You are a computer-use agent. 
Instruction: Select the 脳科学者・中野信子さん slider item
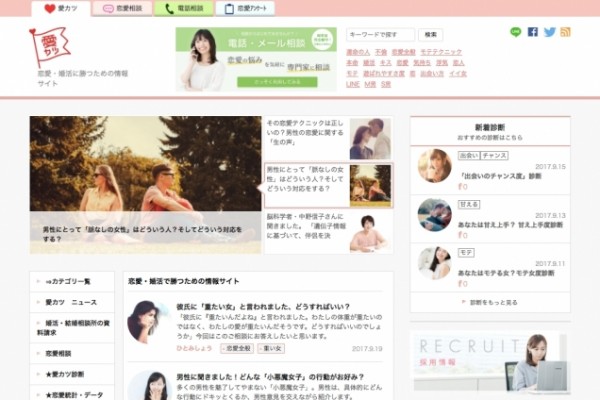[x=329, y=232]
